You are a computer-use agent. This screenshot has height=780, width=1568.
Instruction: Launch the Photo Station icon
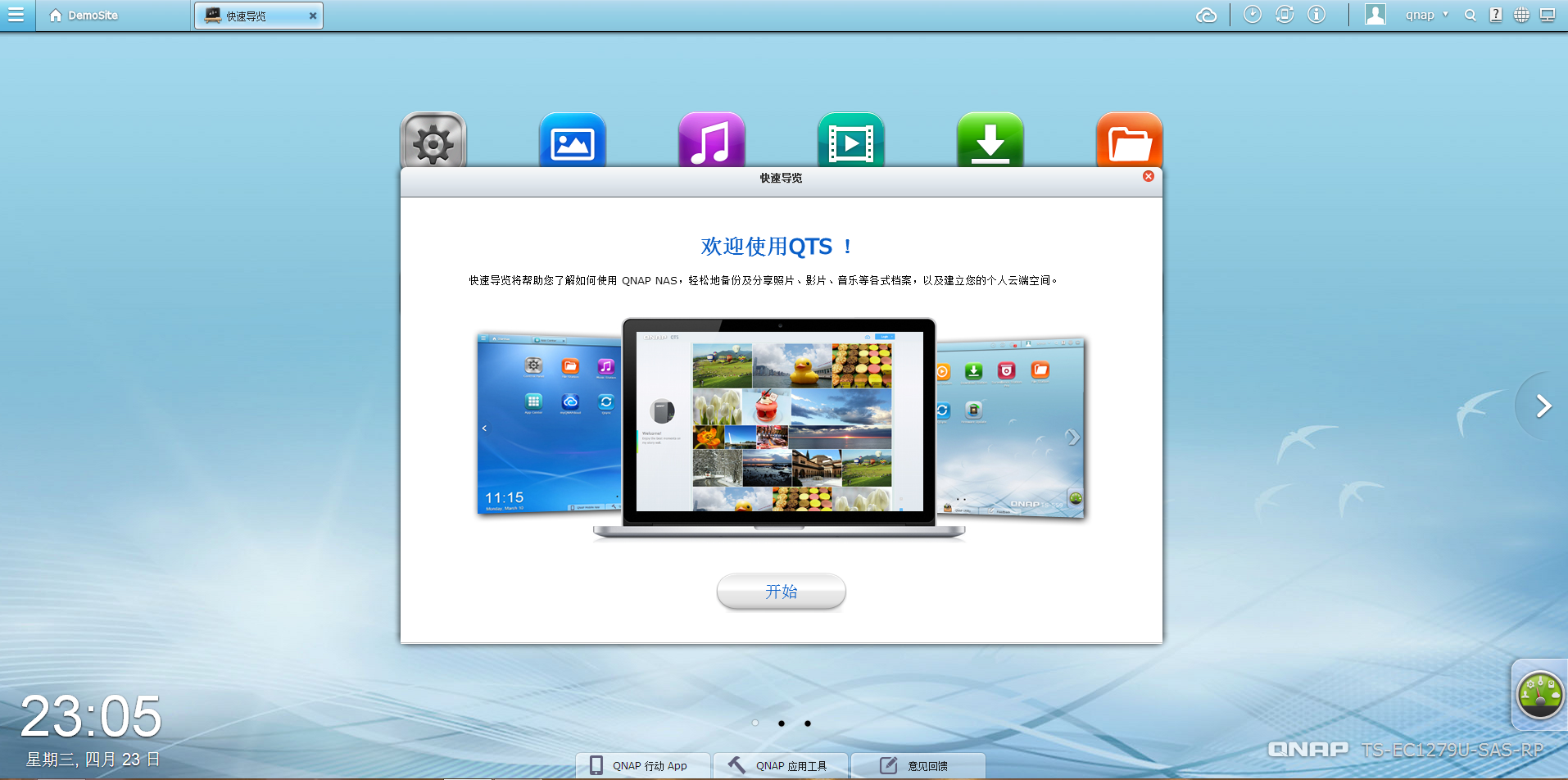tap(573, 140)
